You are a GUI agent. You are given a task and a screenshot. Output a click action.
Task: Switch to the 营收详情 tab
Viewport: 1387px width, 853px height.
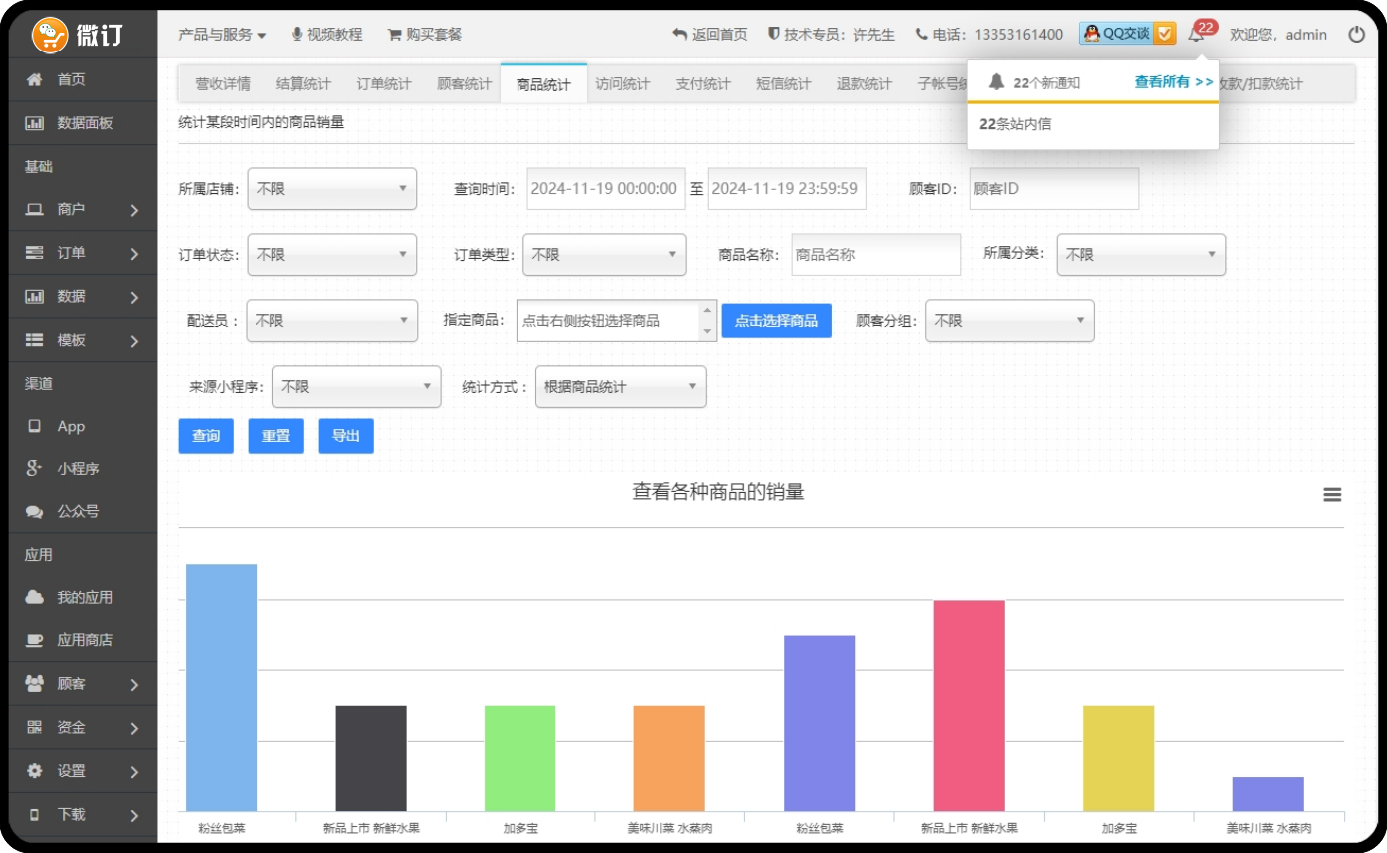(223, 84)
